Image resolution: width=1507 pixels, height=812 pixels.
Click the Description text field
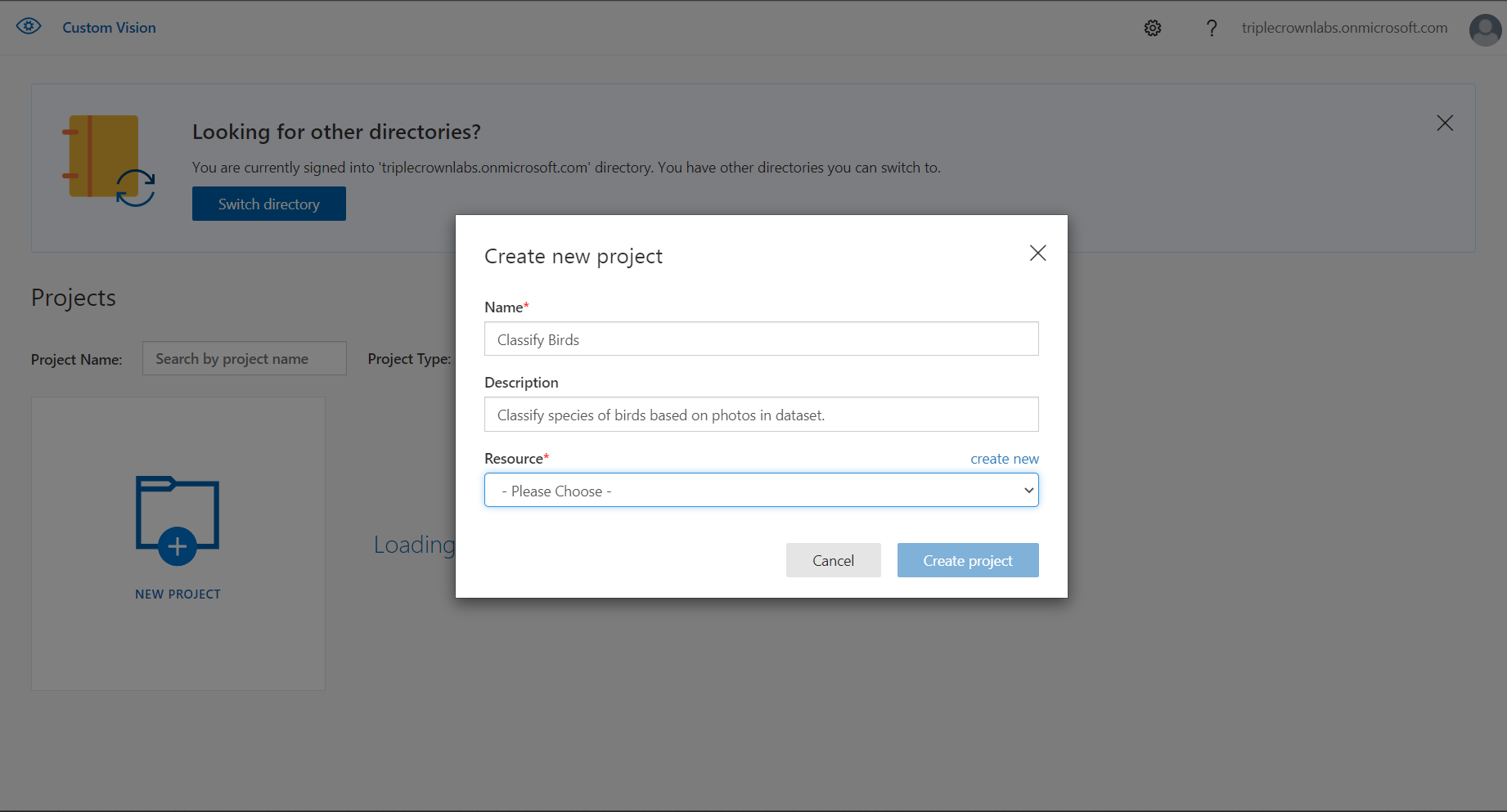(x=761, y=415)
